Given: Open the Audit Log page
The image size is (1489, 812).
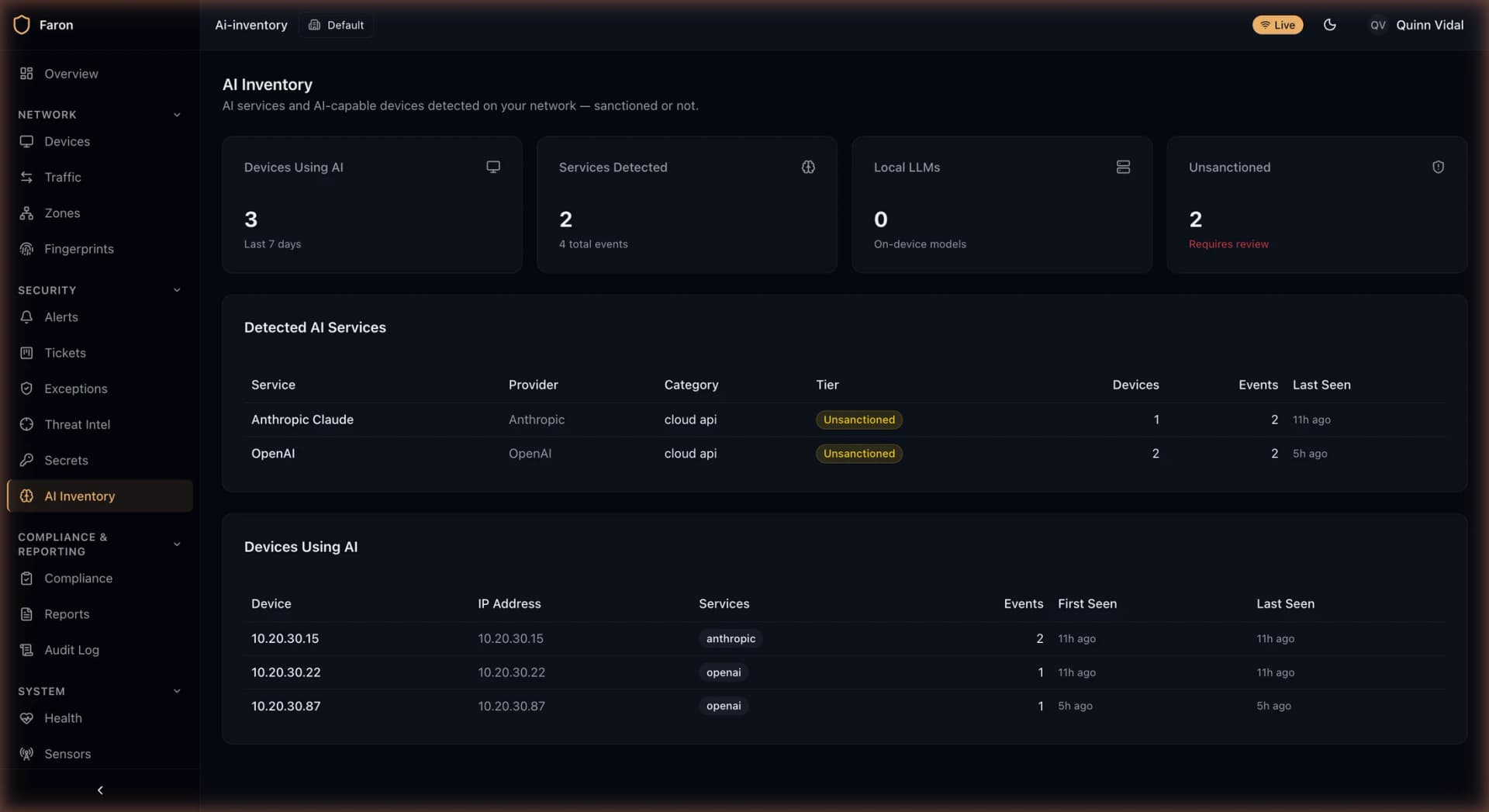Looking at the screenshot, I should pyautogui.click(x=99, y=649).
